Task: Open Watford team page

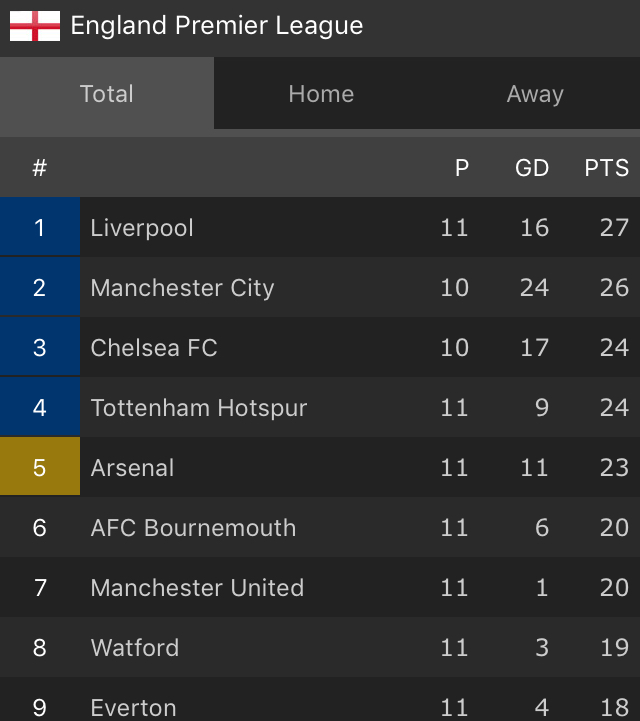Action: pos(135,648)
